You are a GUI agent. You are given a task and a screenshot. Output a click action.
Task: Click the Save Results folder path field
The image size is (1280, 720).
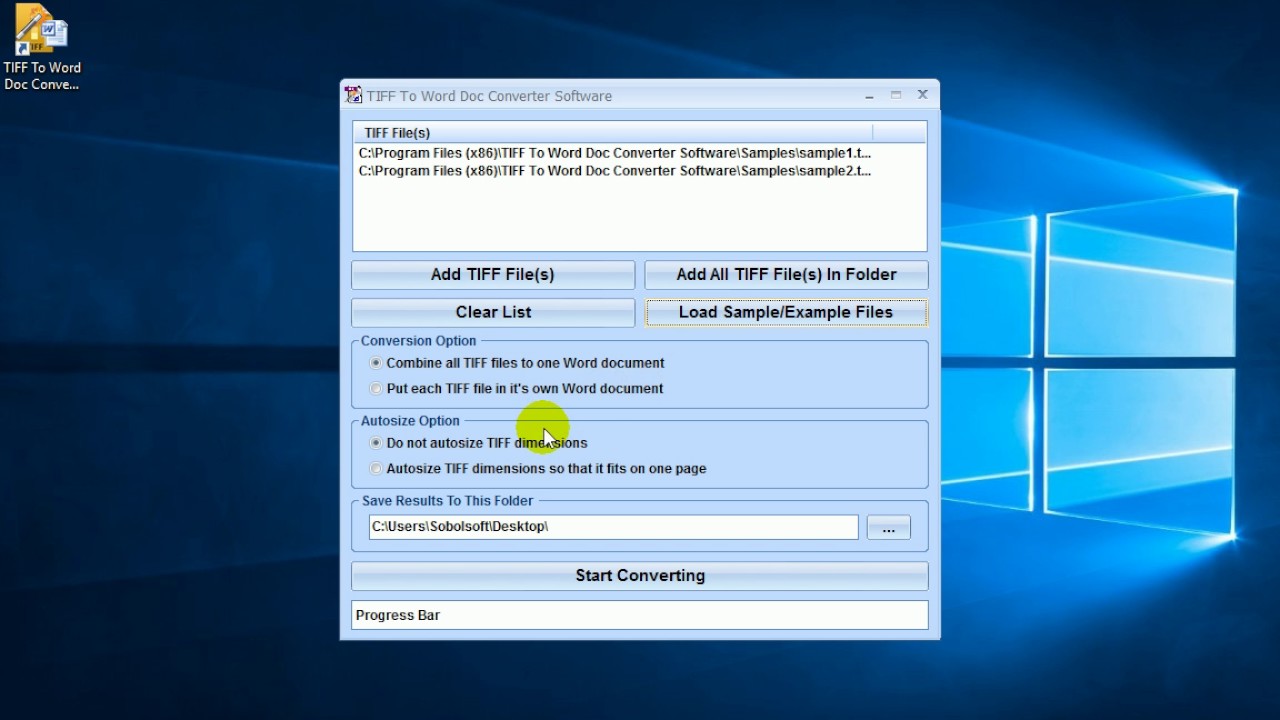click(614, 527)
